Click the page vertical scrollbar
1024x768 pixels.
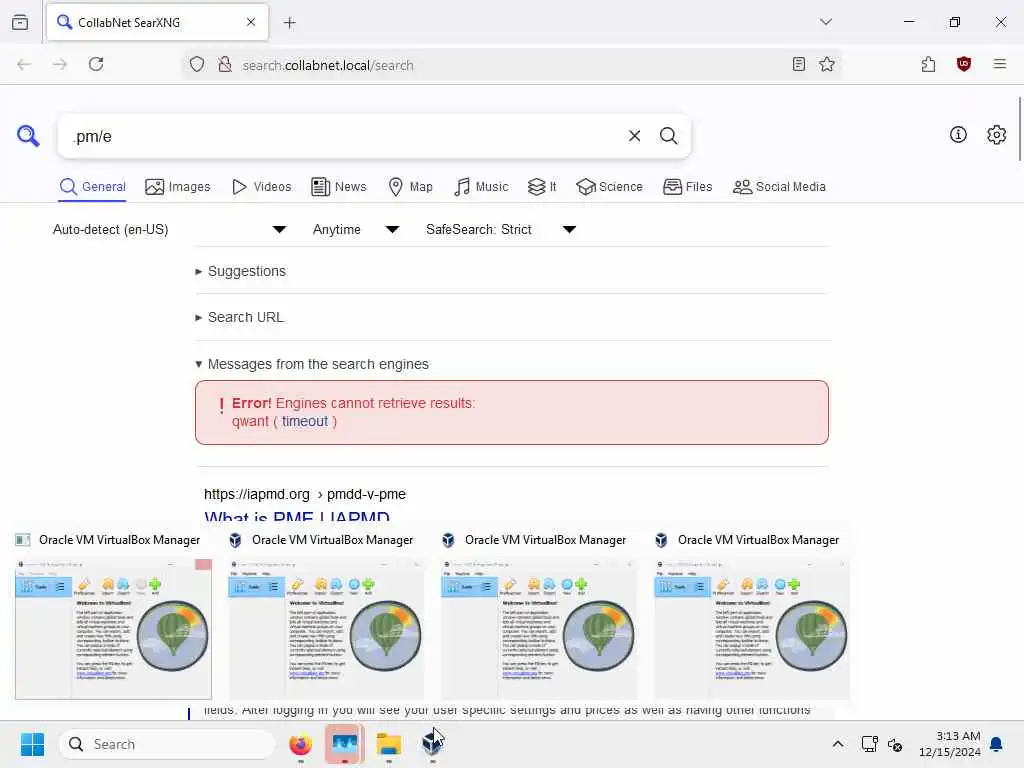pos(1020,129)
